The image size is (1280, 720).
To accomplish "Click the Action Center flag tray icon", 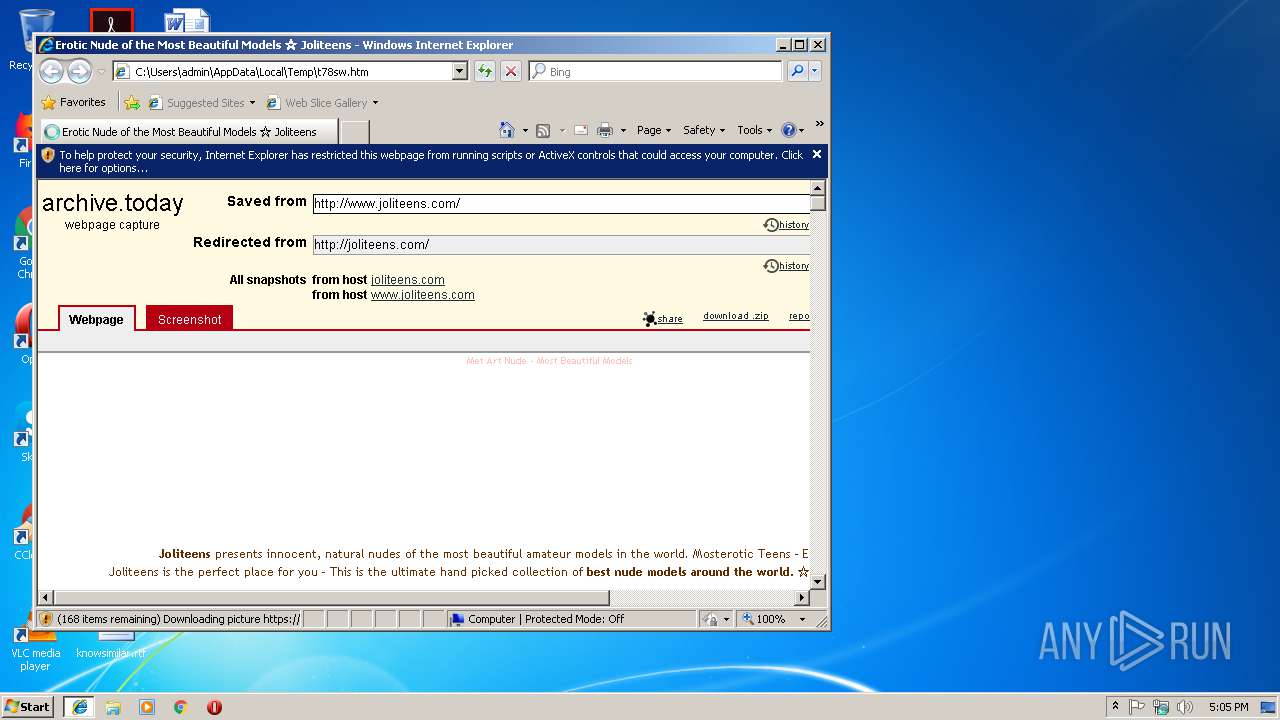I will (x=1137, y=706).
